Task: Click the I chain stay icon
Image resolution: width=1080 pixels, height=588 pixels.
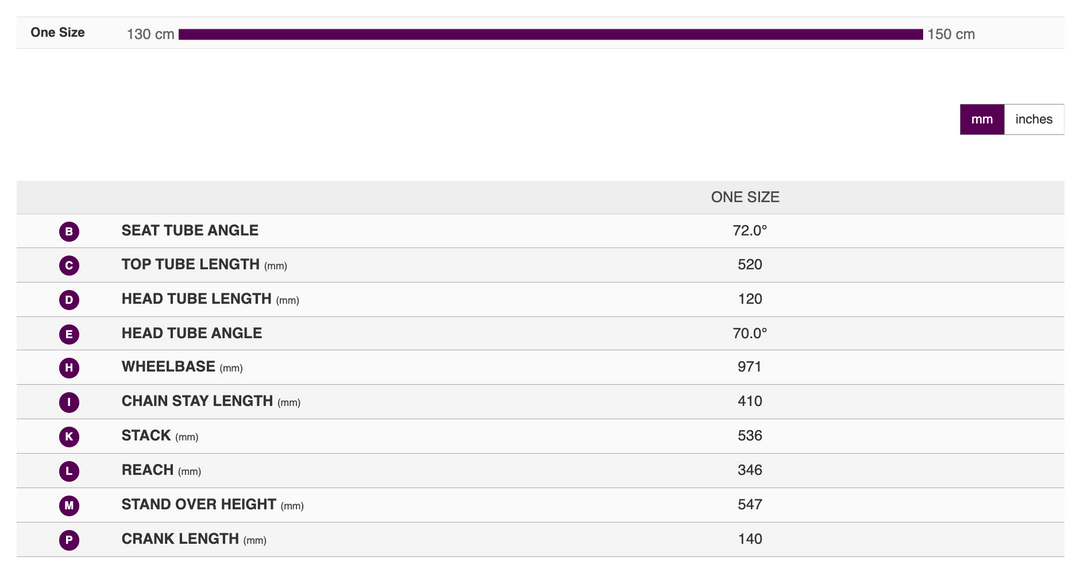Action: pos(69,402)
